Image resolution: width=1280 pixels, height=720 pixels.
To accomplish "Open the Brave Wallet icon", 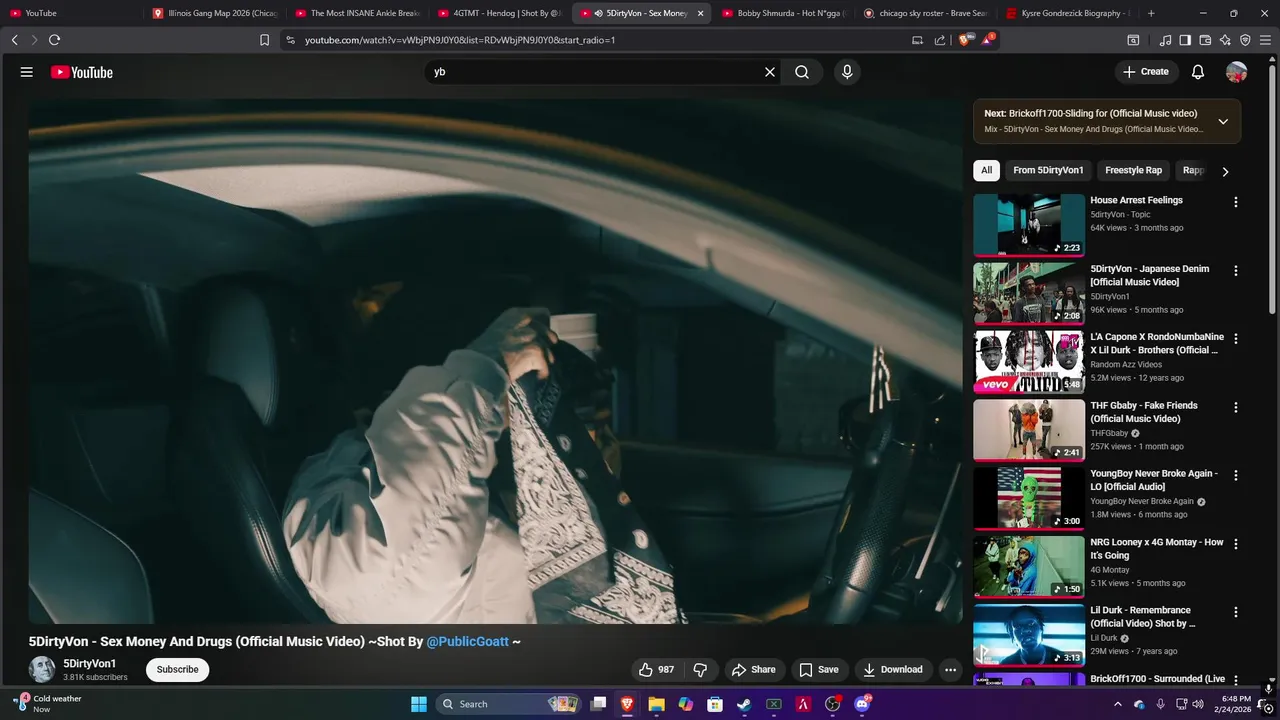I will (1205, 40).
